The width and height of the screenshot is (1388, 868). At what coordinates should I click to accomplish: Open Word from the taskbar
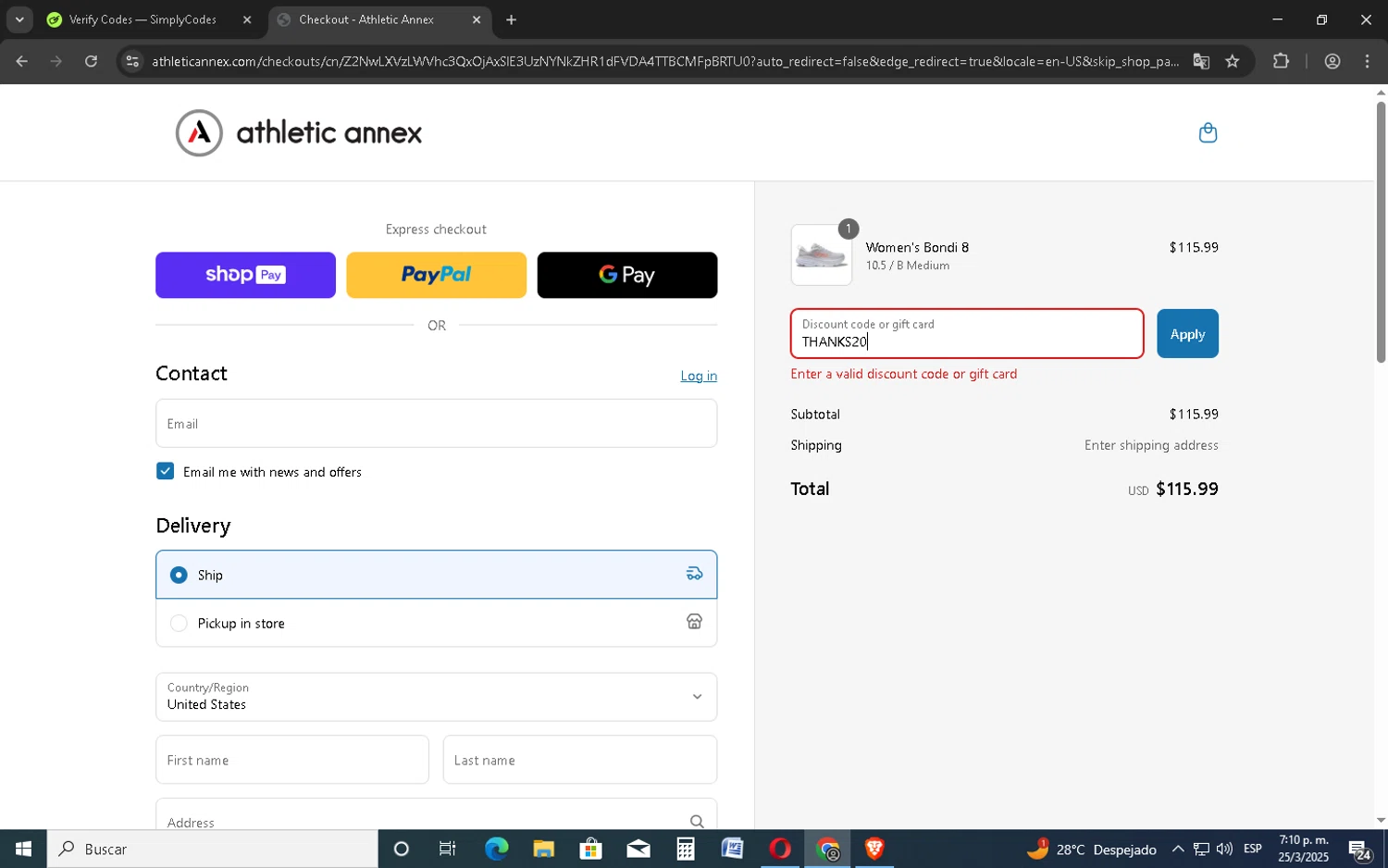(x=733, y=849)
